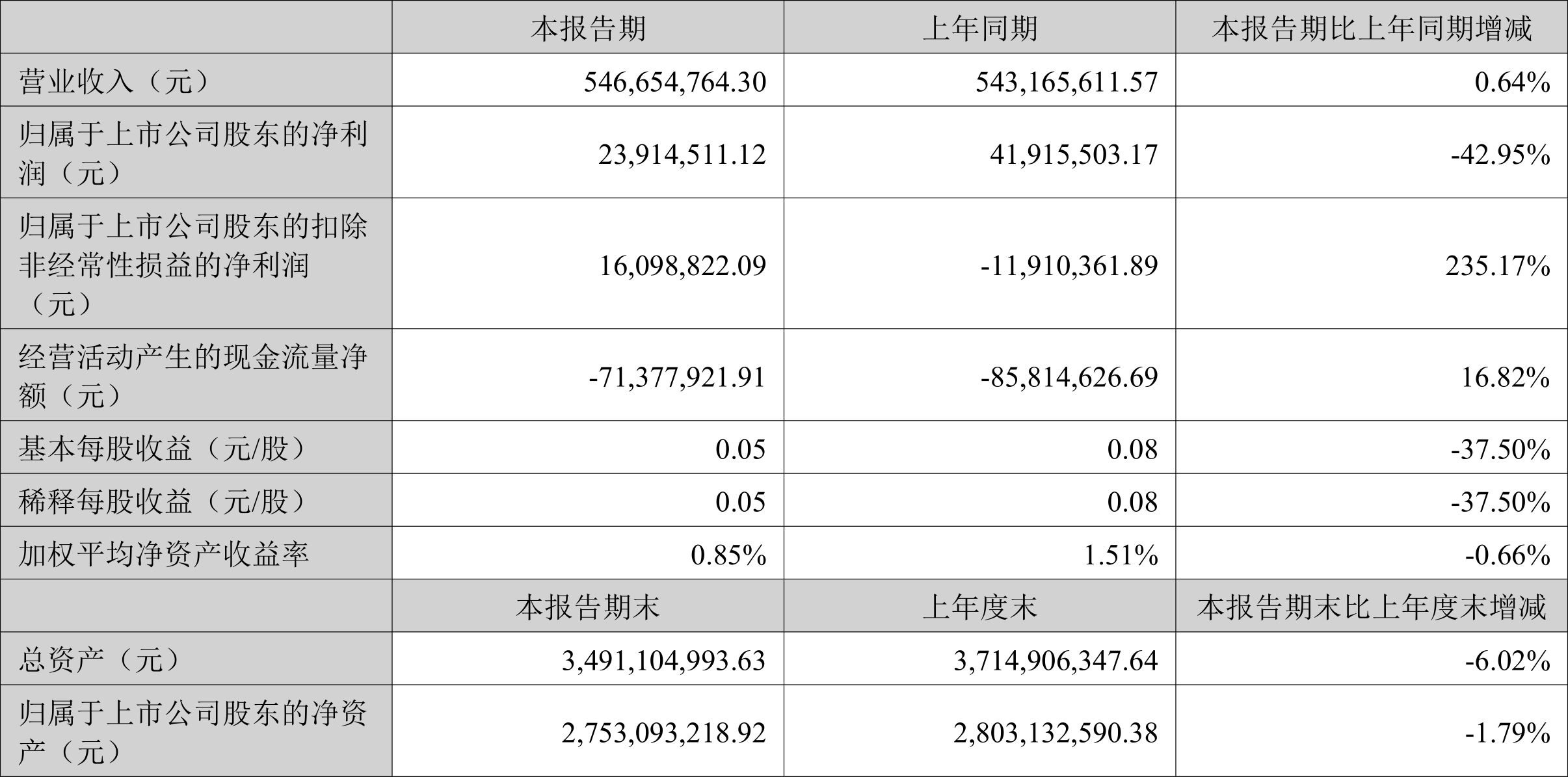Image resolution: width=1568 pixels, height=777 pixels.
Task: Click cash flow value -71,377,921.91
Action: [x=678, y=376]
